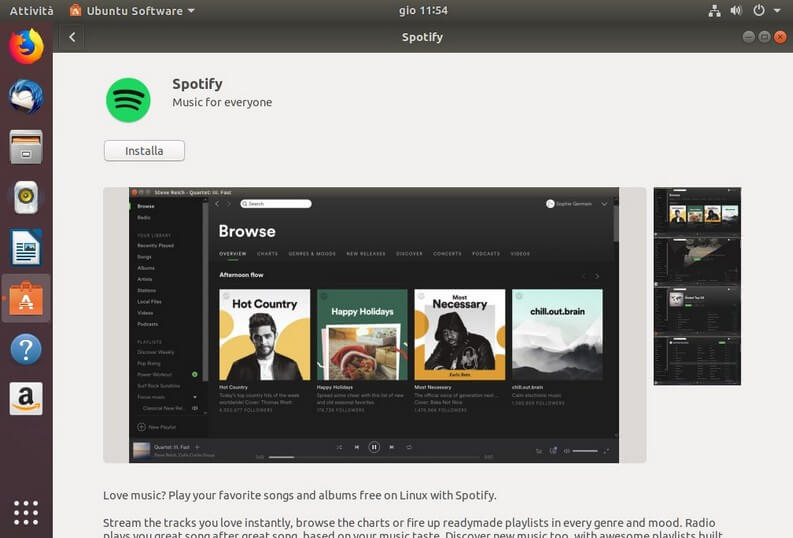Open the volume indicator in top bar
The width and height of the screenshot is (793, 538).
point(736,11)
